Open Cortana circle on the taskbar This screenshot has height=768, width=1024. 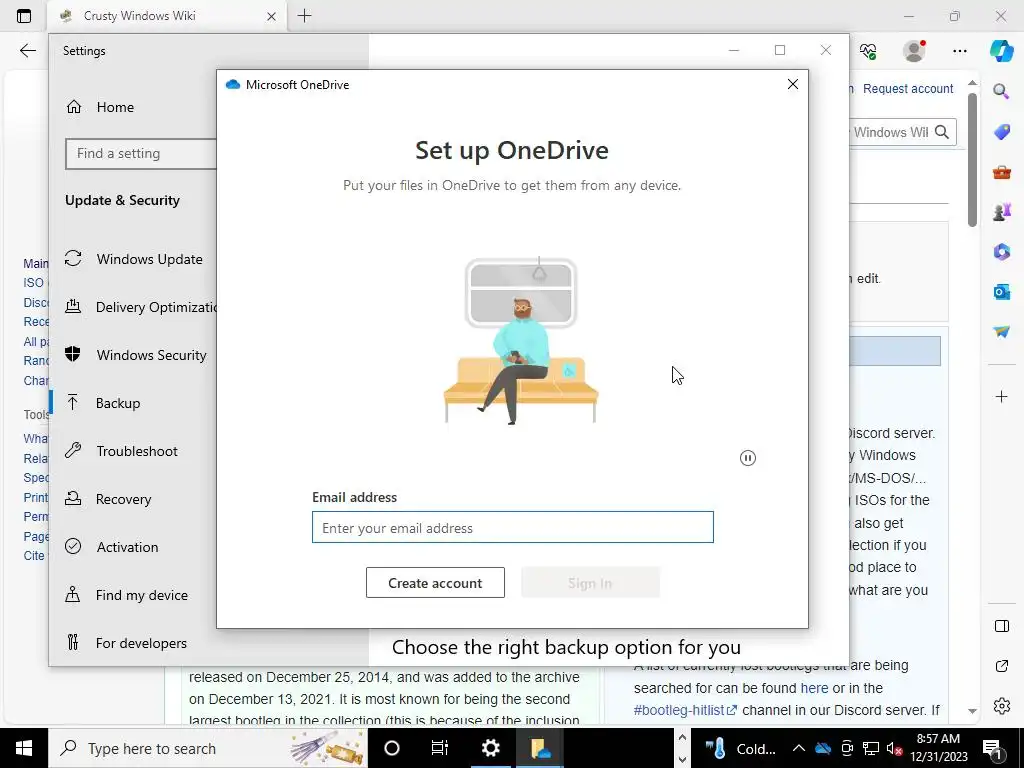coord(392,748)
